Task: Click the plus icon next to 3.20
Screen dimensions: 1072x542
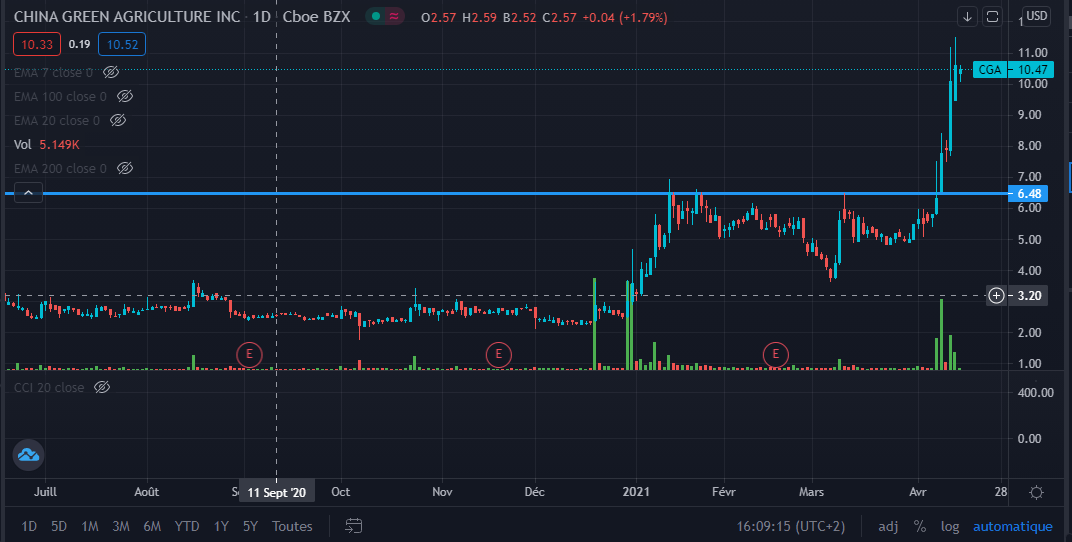Action: pyautogui.click(x=996, y=295)
